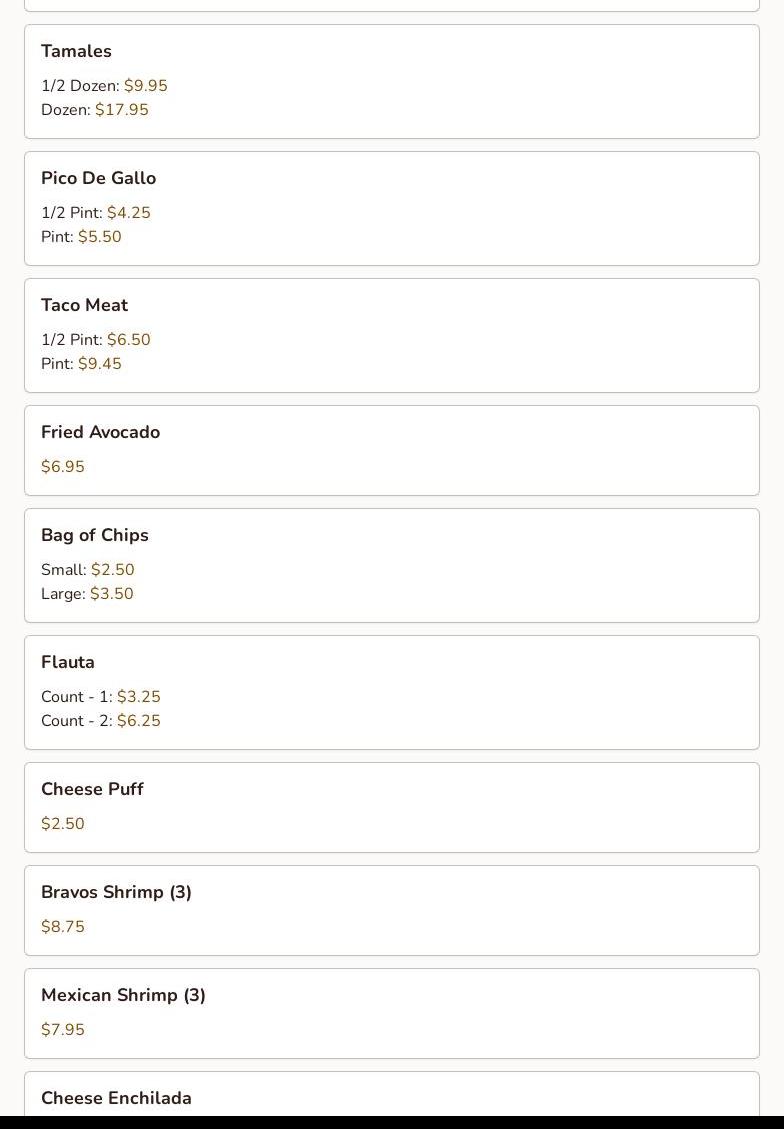
Task: Click the Taco Meat heading
Action: click(x=84, y=305)
